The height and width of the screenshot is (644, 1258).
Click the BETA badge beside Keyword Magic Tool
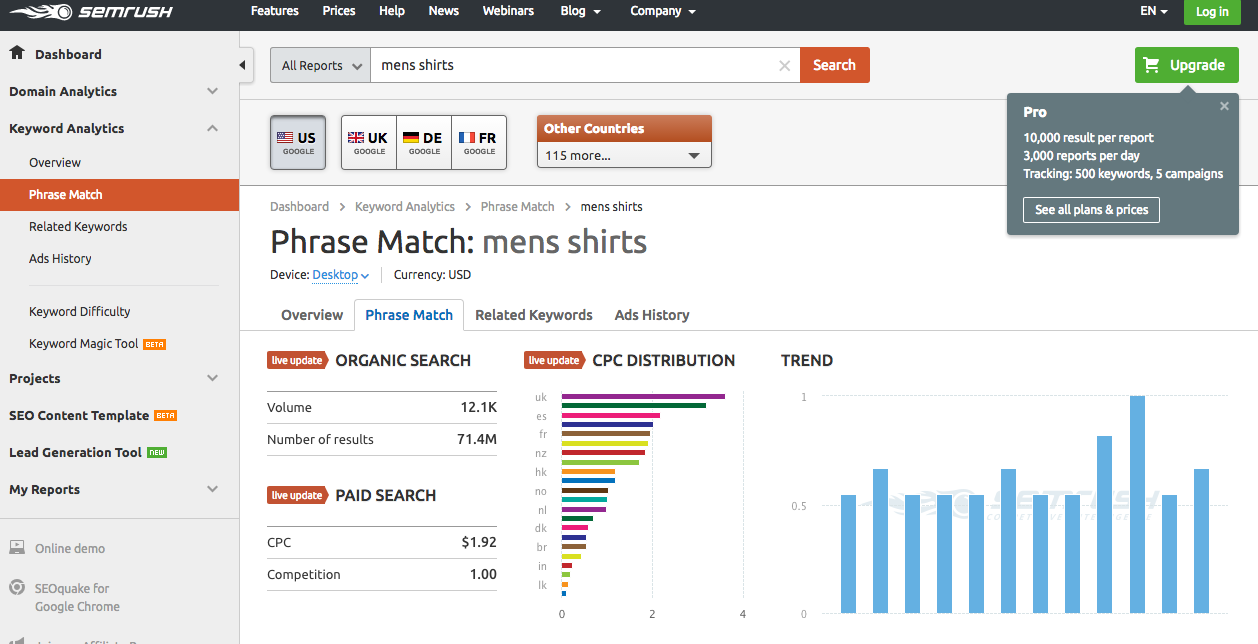155,344
